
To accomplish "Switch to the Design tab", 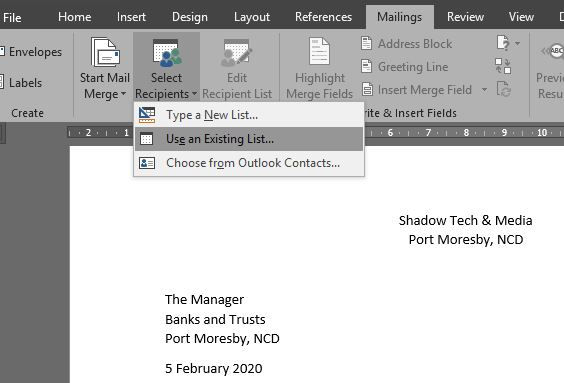I will click(x=190, y=17).
